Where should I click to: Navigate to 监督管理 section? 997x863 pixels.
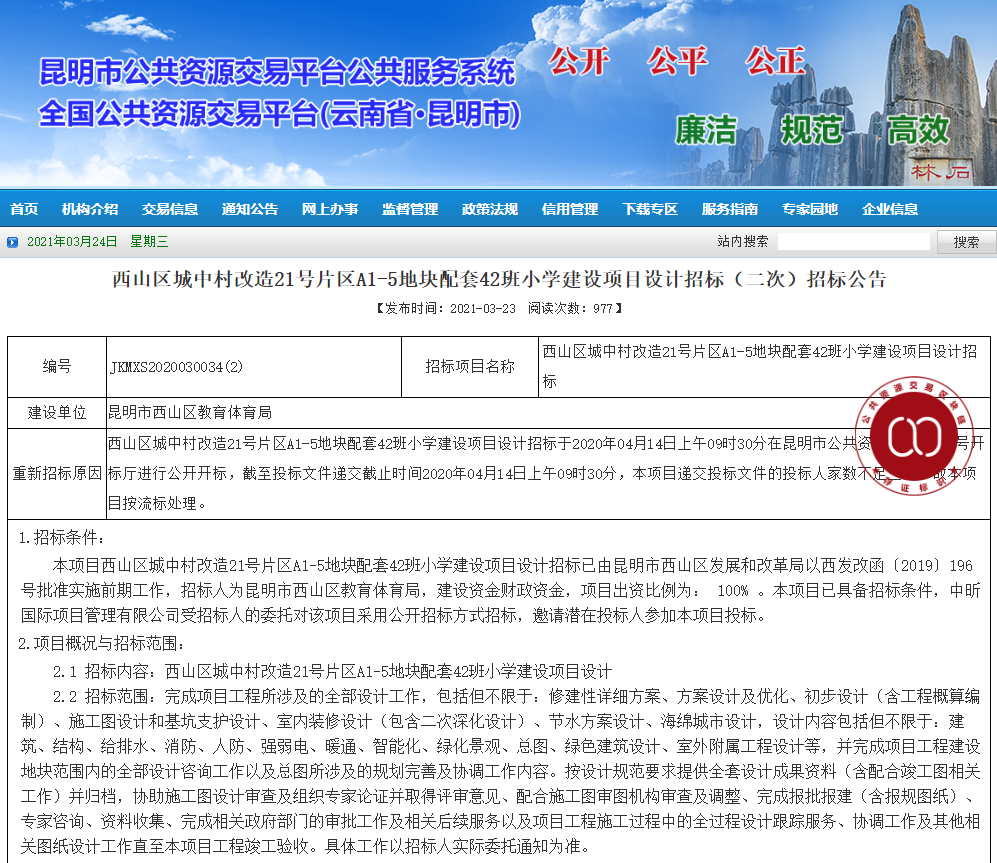410,209
